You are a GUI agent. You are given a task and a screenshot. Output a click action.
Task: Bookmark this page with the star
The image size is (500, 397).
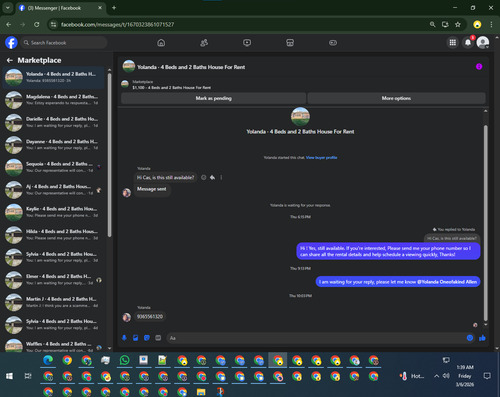(x=458, y=24)
